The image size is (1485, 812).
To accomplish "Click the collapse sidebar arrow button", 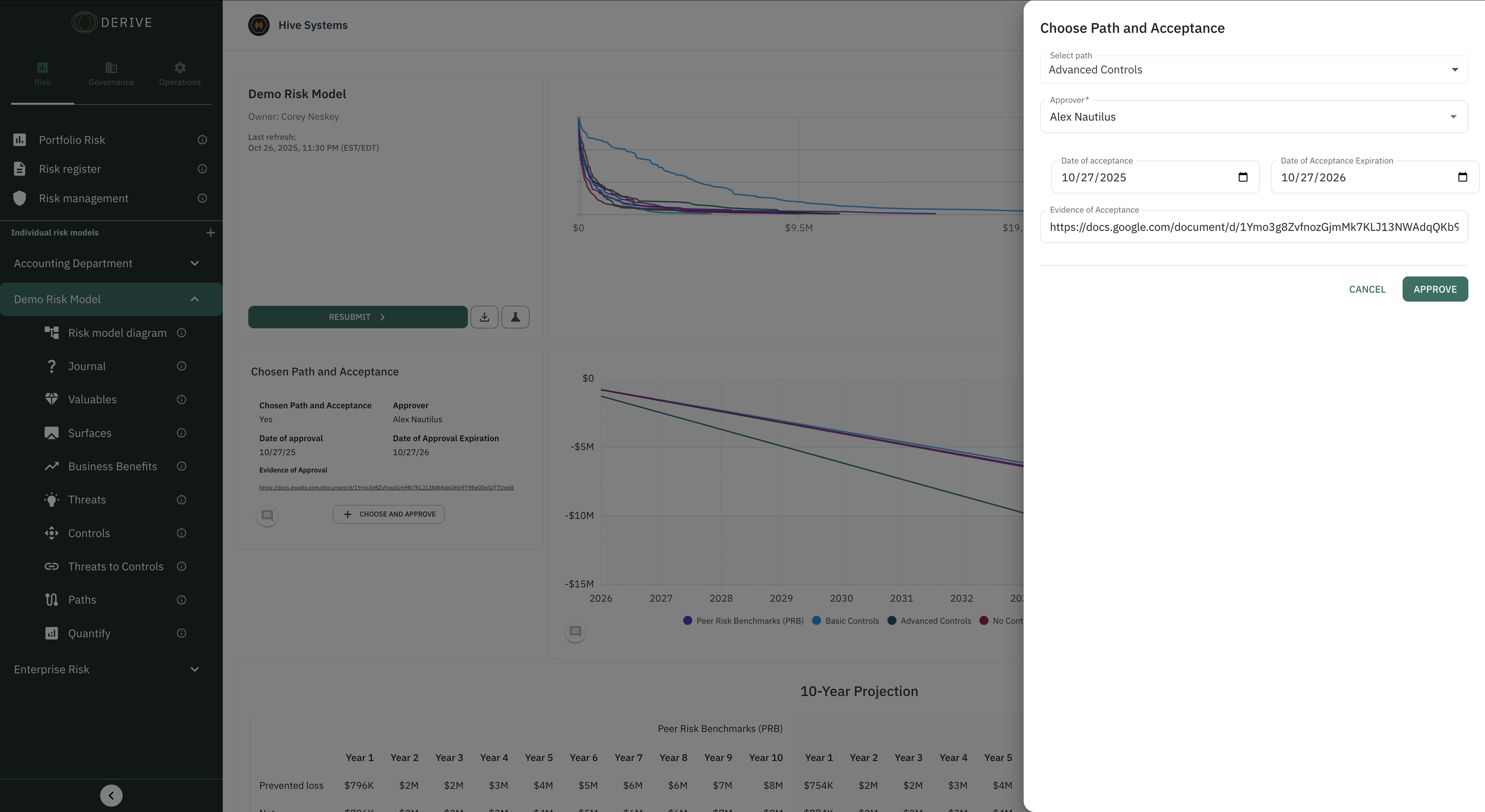I will (111, 795).
